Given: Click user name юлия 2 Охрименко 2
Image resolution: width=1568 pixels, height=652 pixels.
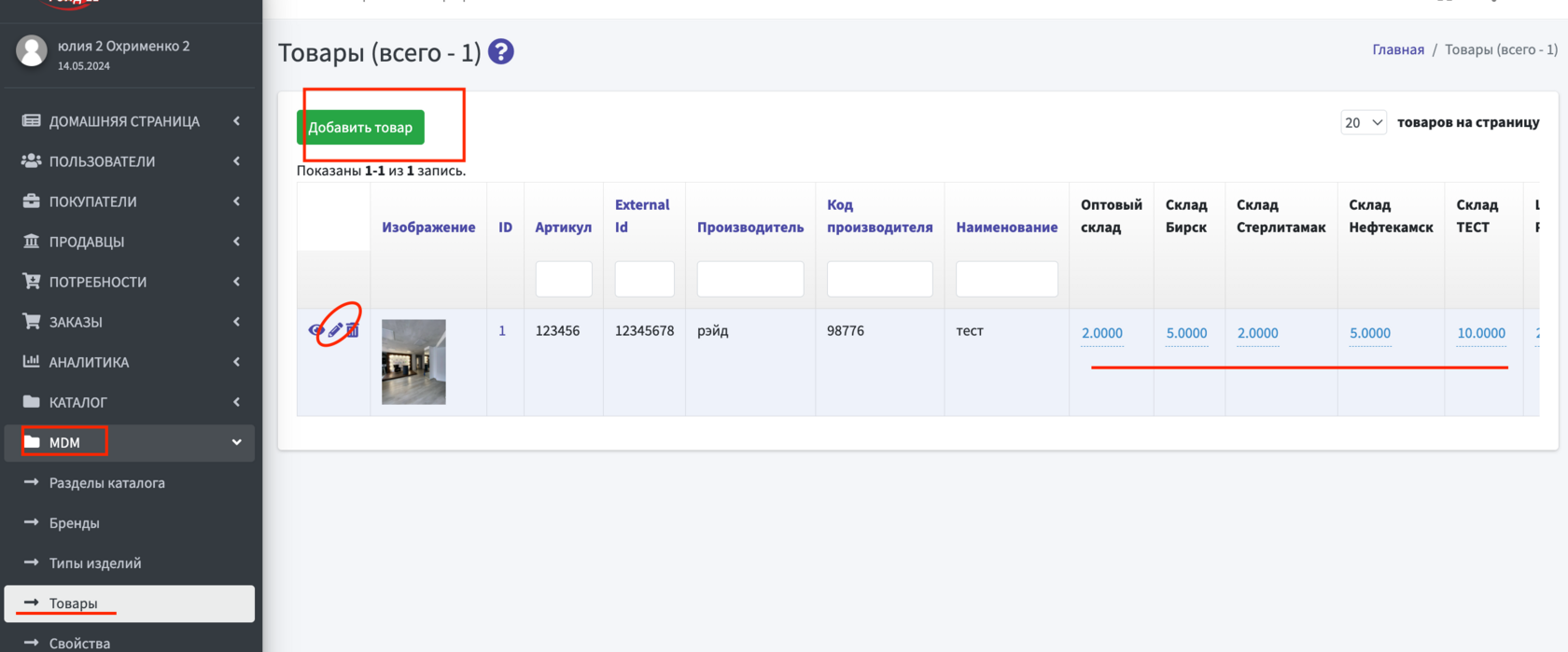Looking at the screenshot, I should (124, 46).
